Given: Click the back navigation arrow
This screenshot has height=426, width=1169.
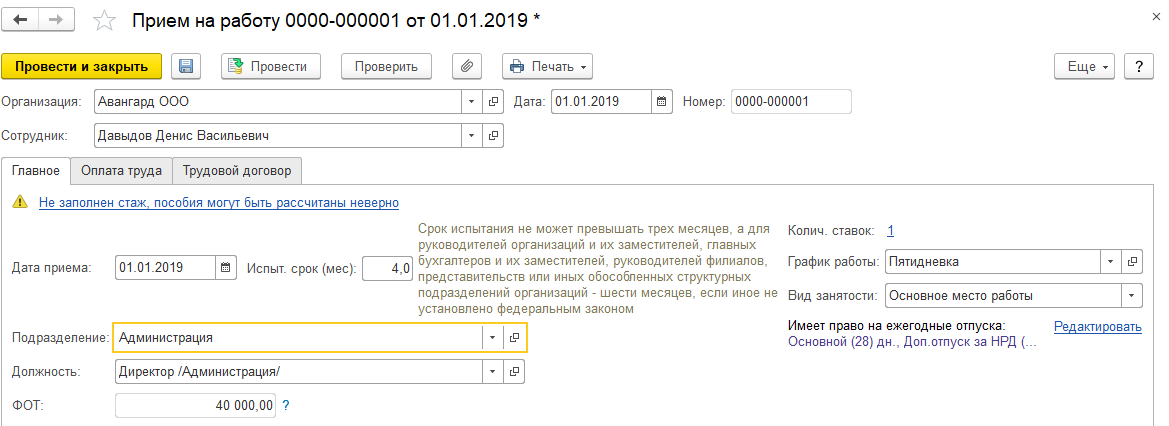Looking at the screenshot, I should (21, 20).
